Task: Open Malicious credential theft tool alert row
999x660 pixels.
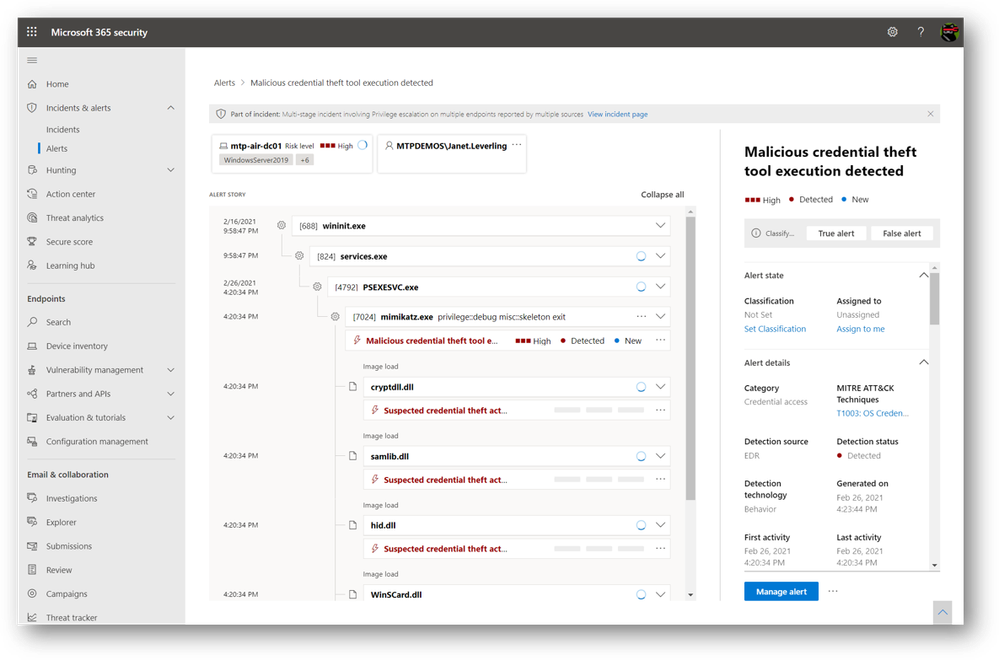Action: (508, 341)
